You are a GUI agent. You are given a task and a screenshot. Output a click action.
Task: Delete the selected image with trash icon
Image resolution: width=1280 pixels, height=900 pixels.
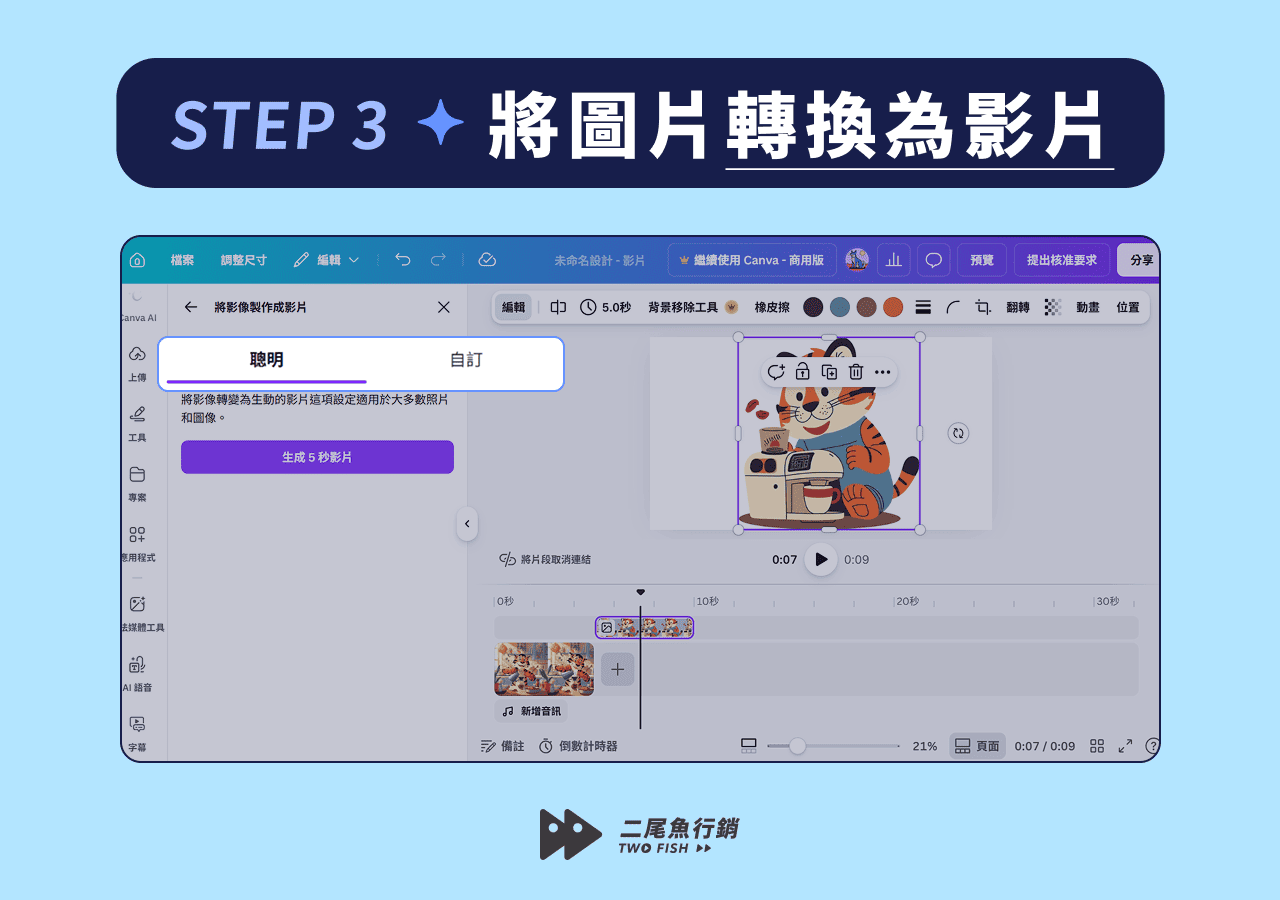pyautogui.click(x=856, y=372)
